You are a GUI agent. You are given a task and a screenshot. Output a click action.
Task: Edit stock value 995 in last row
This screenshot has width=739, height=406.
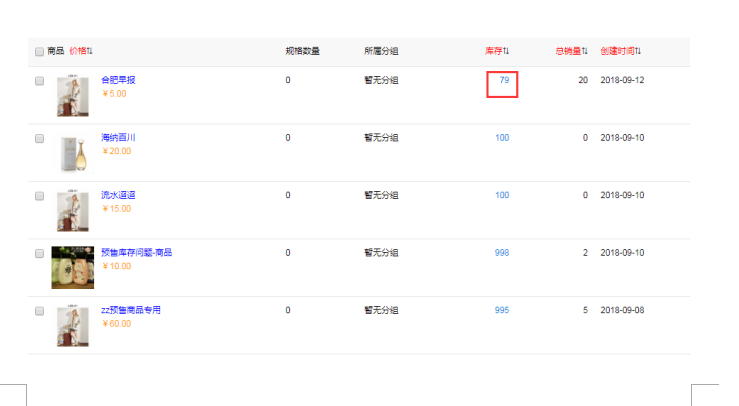(x=502, y=310)
